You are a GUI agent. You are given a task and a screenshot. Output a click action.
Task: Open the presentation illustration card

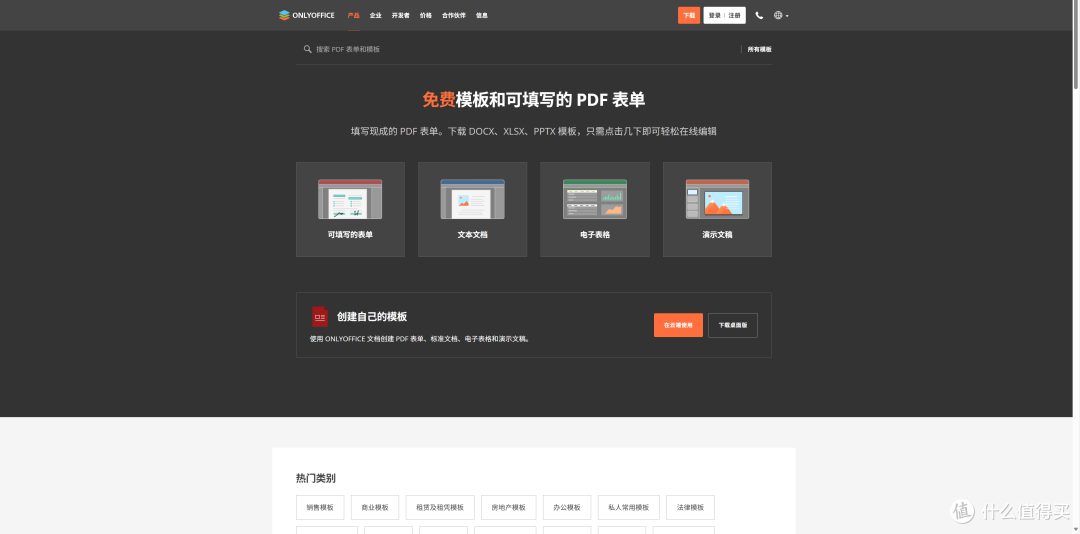[x=717, y=209]
